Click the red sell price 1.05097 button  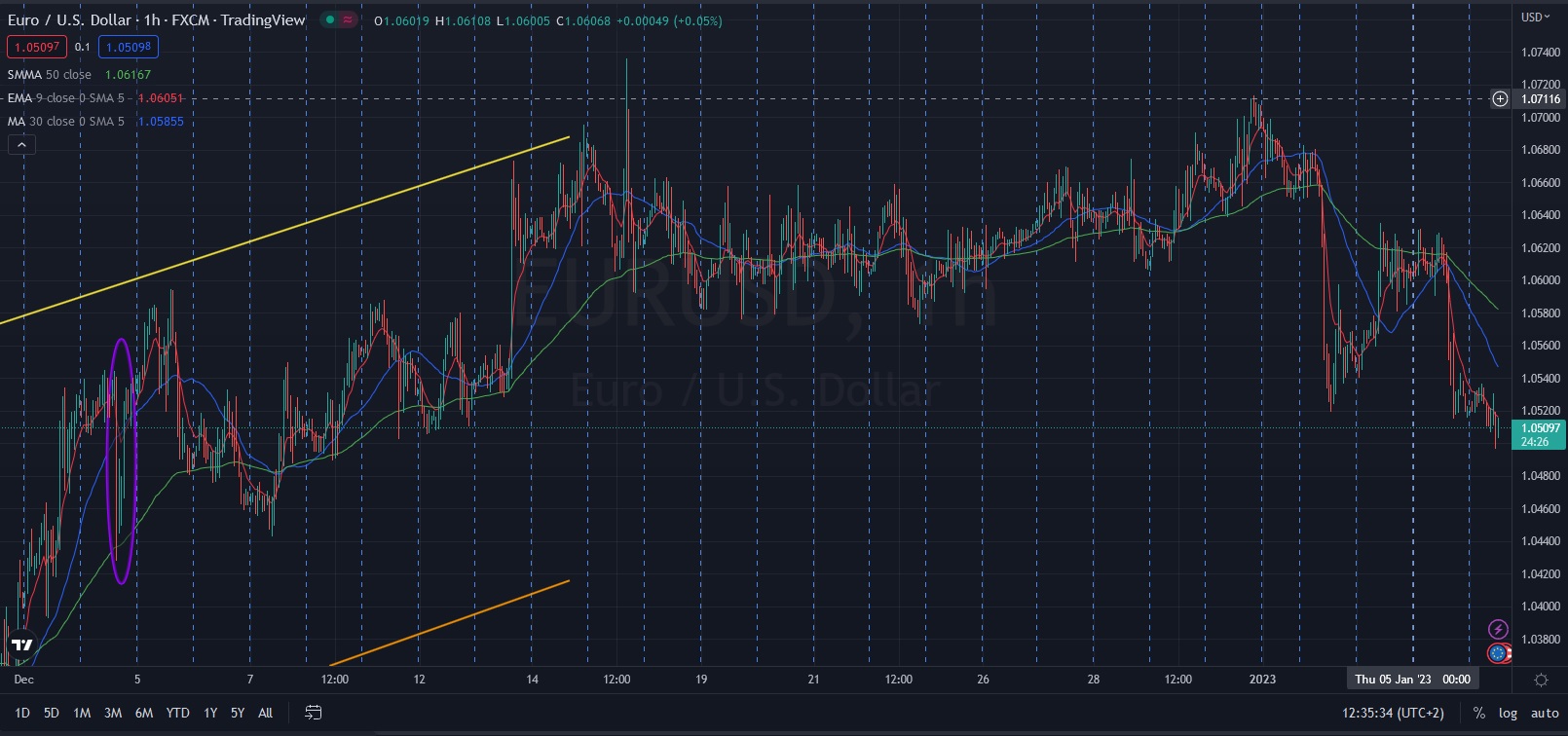coord(36,47)
